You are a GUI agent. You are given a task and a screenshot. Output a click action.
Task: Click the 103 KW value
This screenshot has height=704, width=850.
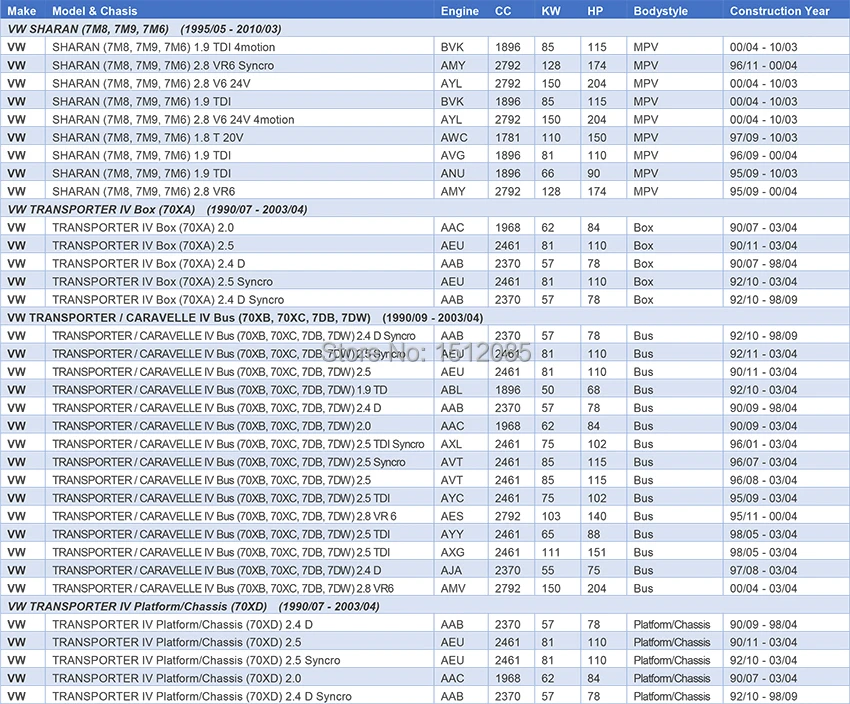[551, 516]
